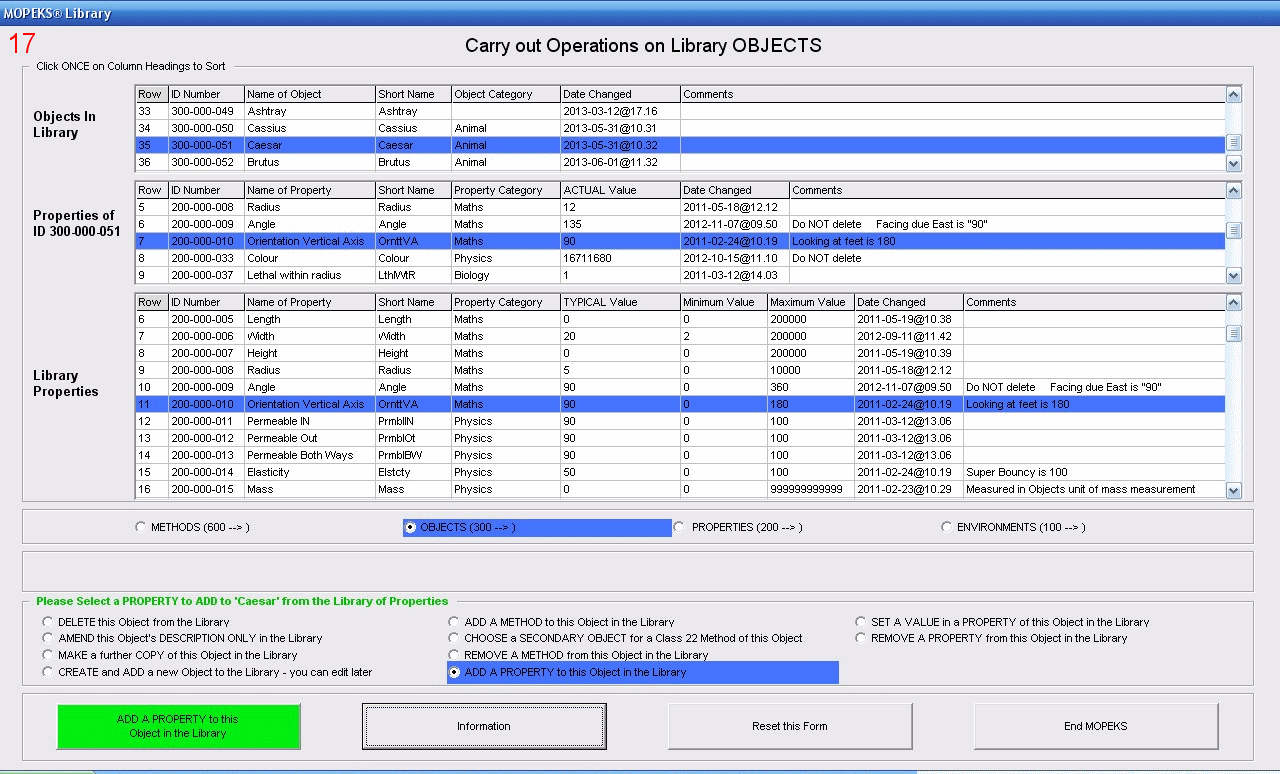
Task: Select the Colour property of Caesar
Action: [x=680, y=258]
